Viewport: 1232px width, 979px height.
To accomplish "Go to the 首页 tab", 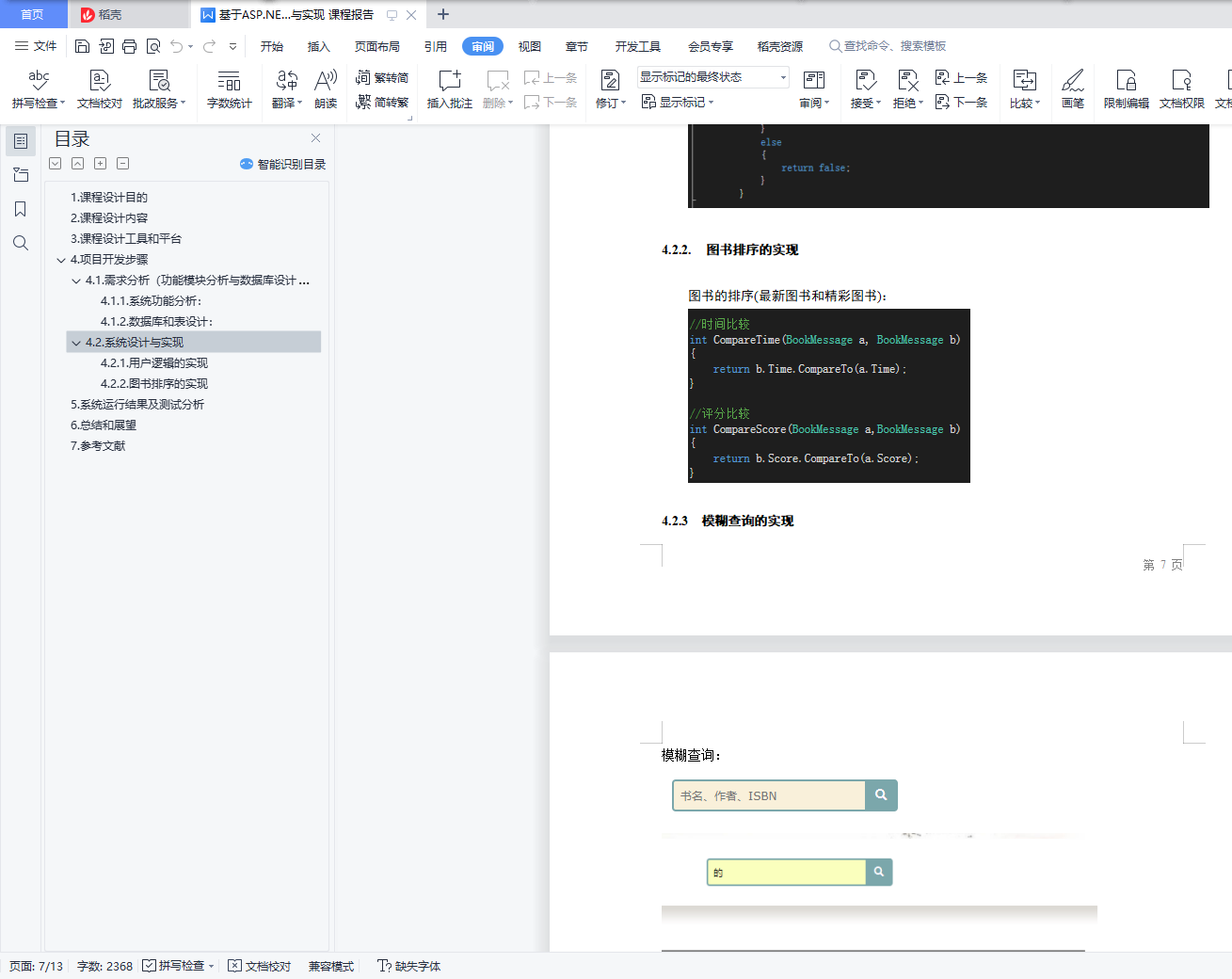I will pyautogui.click(x=33, y=14).
